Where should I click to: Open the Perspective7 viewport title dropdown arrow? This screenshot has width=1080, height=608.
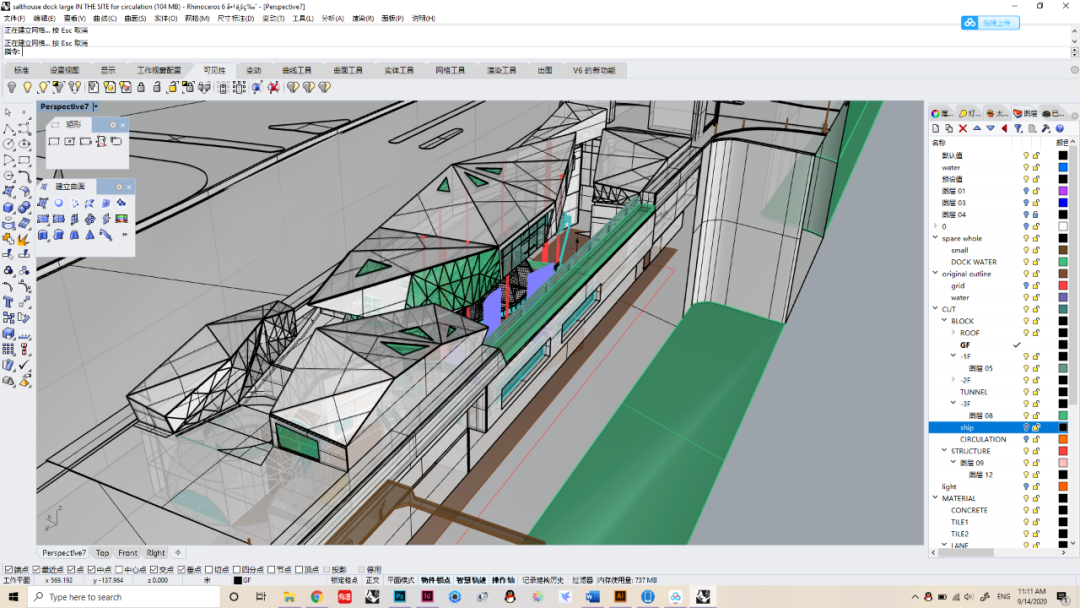(x=96, y=106)
